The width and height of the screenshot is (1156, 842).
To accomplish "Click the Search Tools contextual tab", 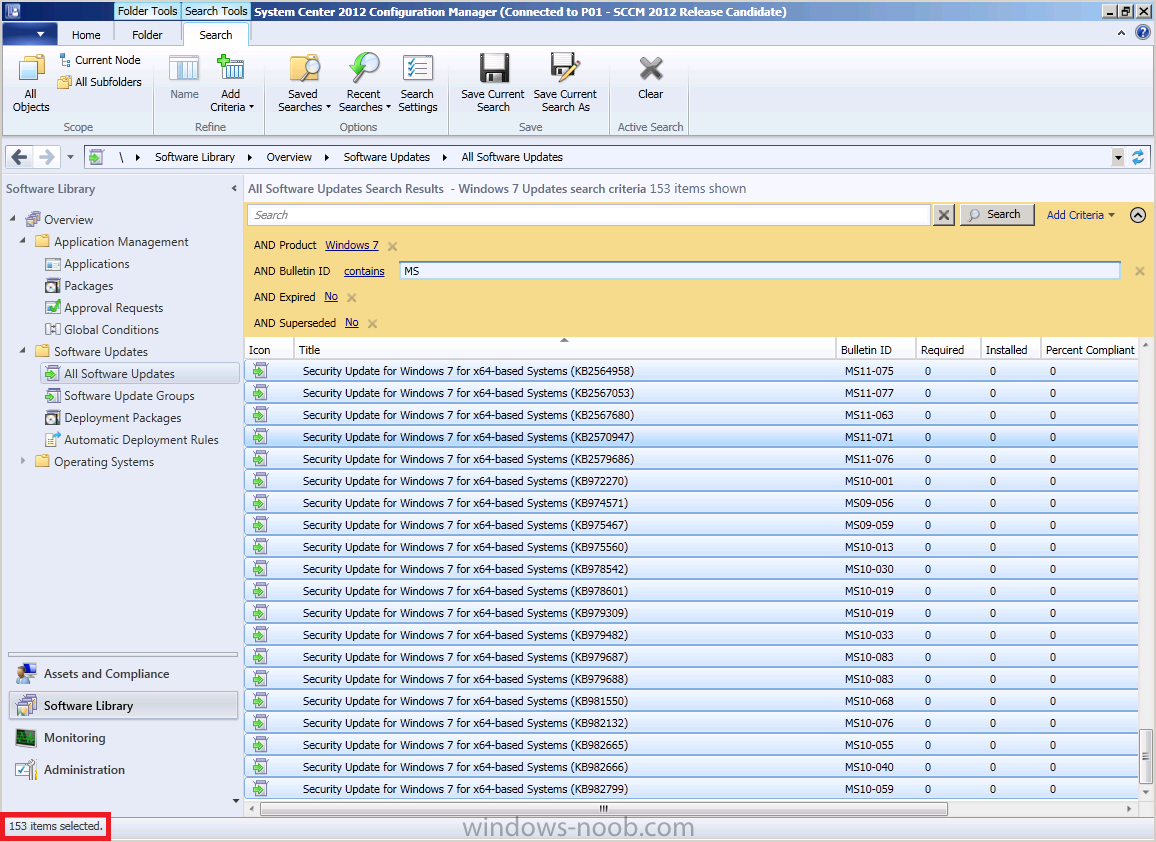I will tap(216, 11).
